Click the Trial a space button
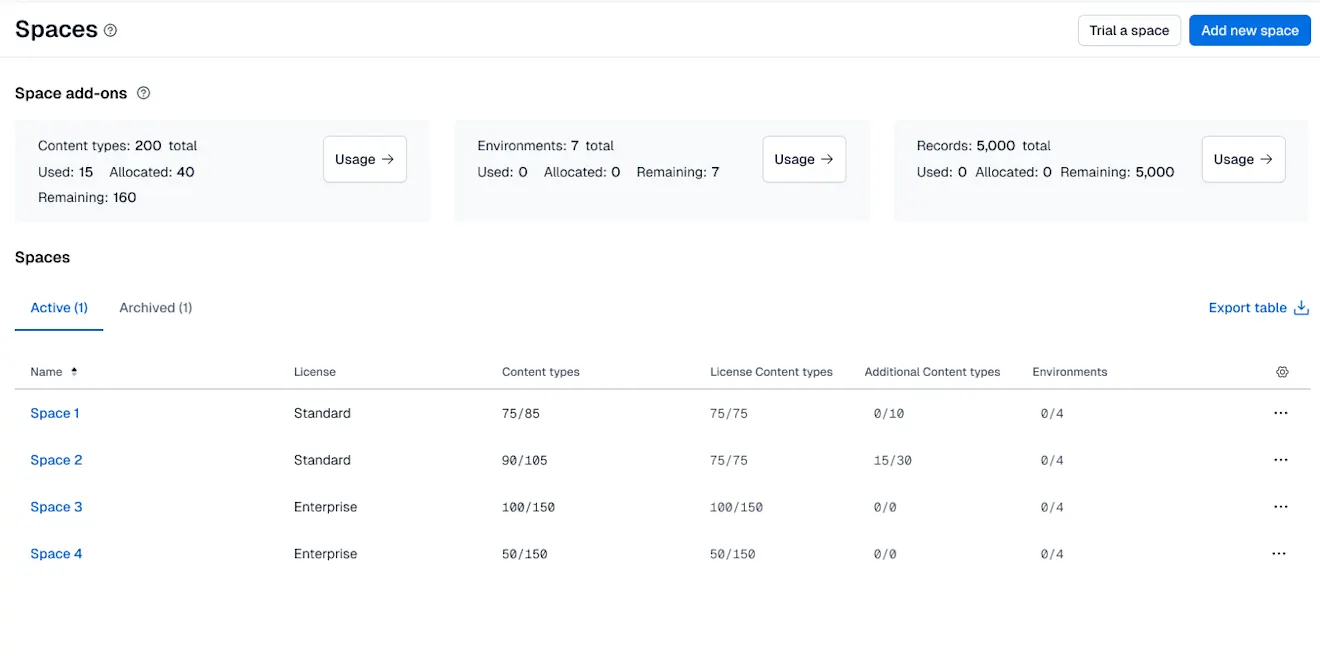1320x657 pixels. [x=1129, y=30]
